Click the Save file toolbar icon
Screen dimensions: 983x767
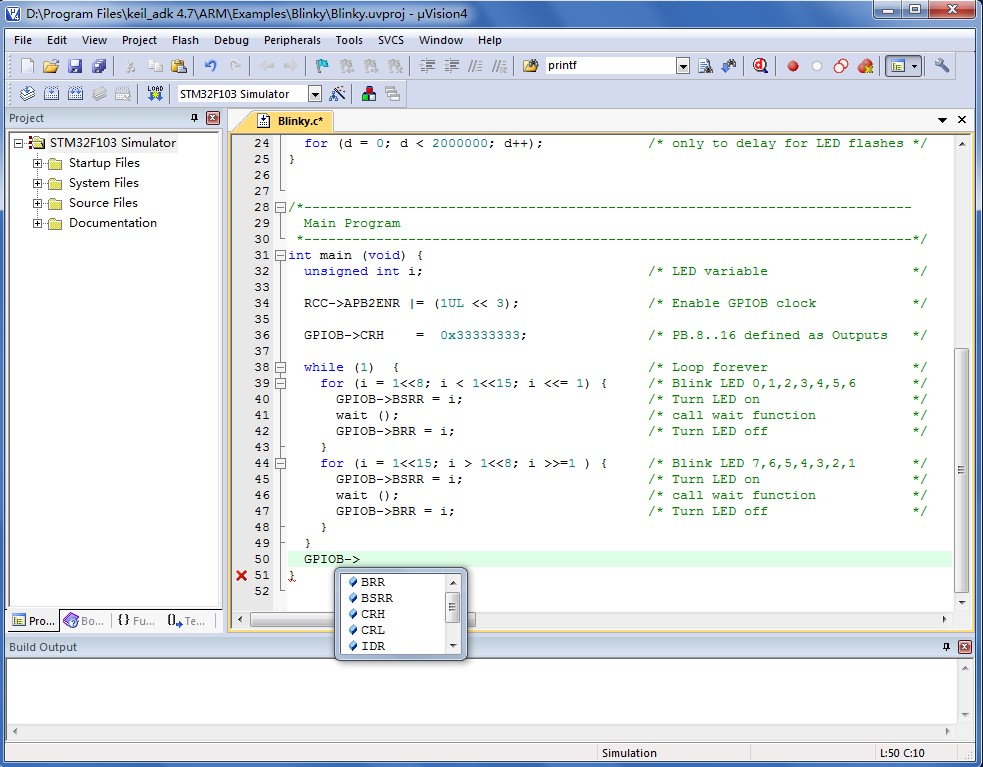coord(75,66)
